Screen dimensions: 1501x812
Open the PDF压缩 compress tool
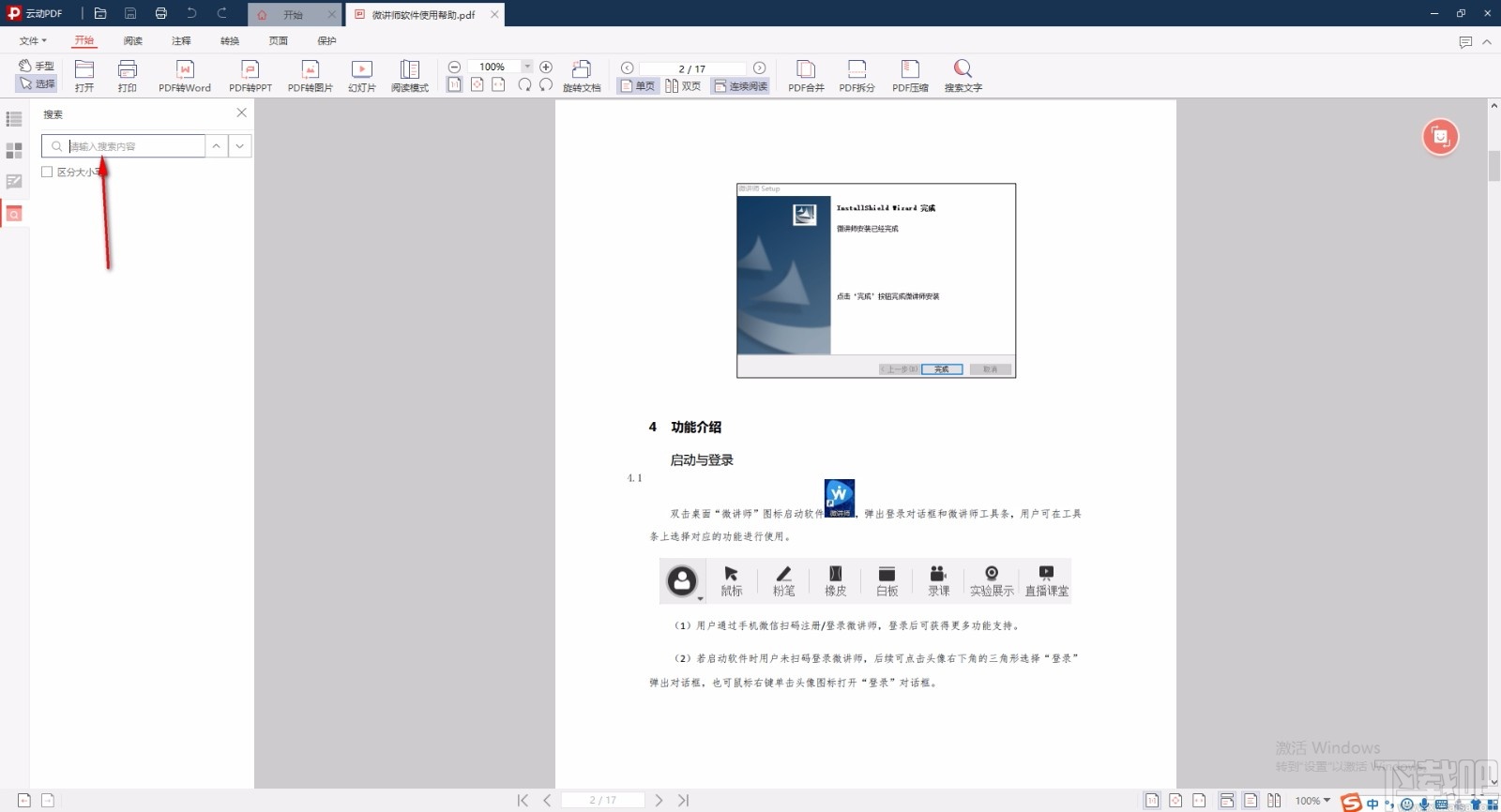[910, 75]
